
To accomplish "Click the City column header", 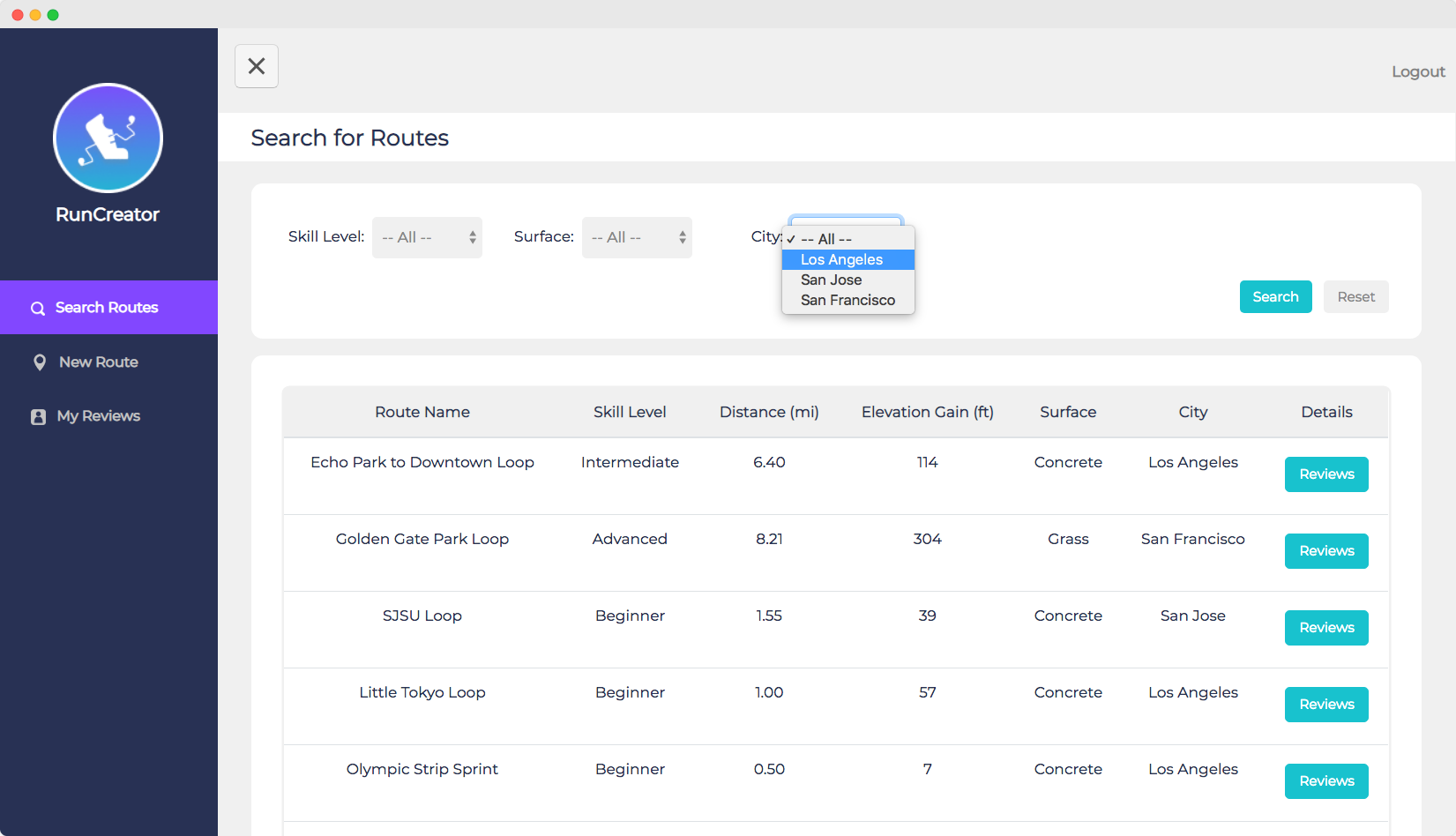I will pos(1193,412).
